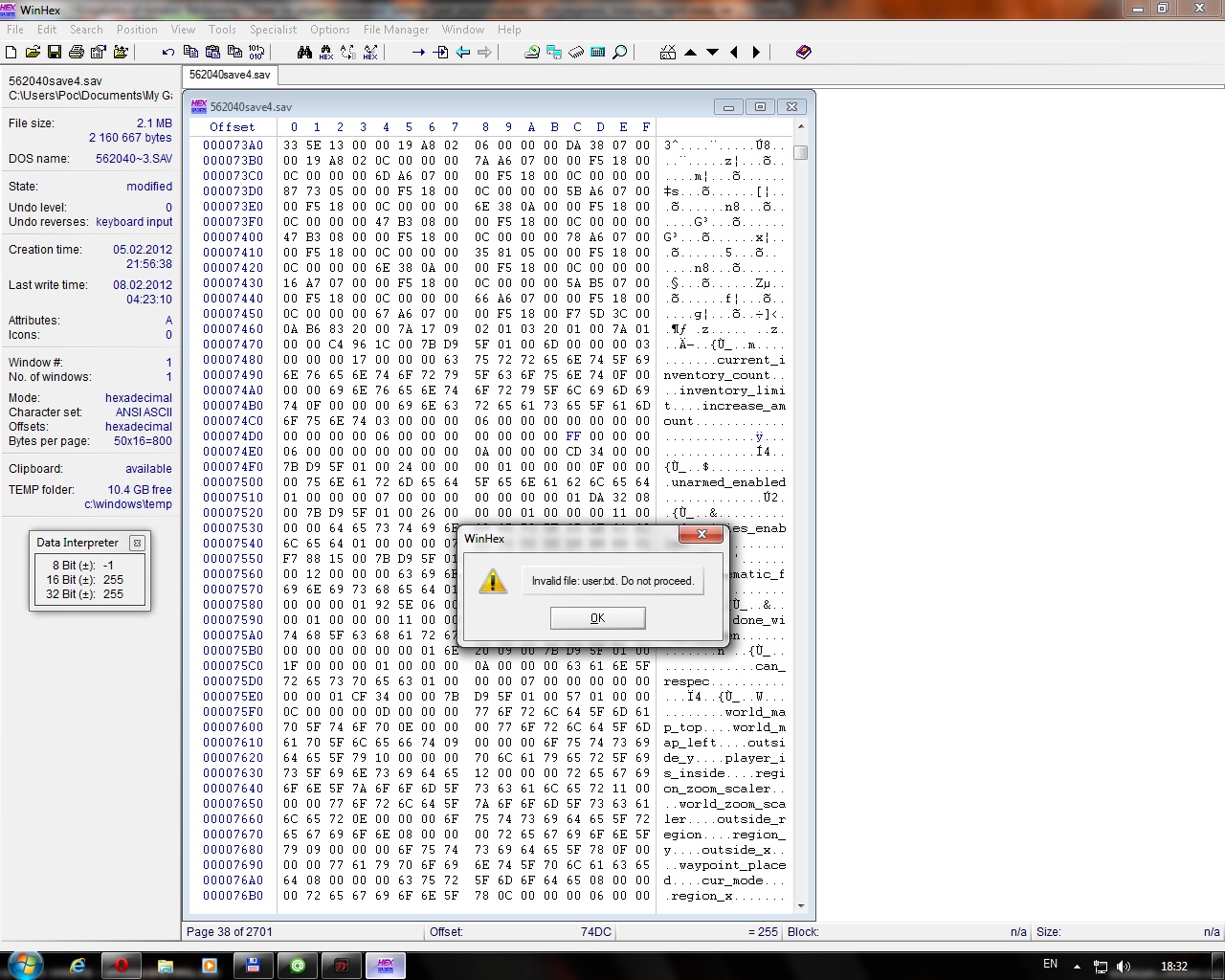Screen dimensions: 1225x980
Task: Click the magnifying glass toolbar icon
Action: tap(620, 53)
